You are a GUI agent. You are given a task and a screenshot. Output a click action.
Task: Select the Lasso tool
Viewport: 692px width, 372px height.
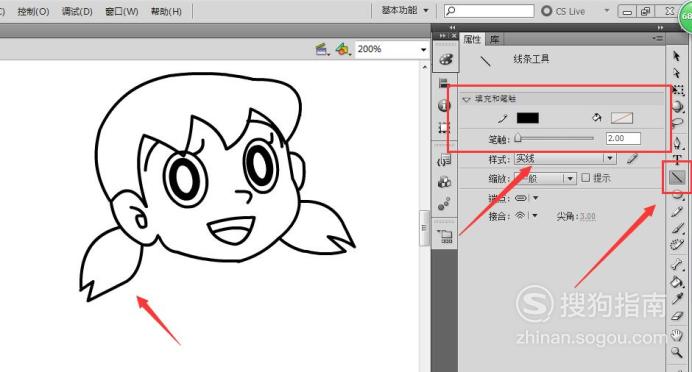click(x=677, y=123)
